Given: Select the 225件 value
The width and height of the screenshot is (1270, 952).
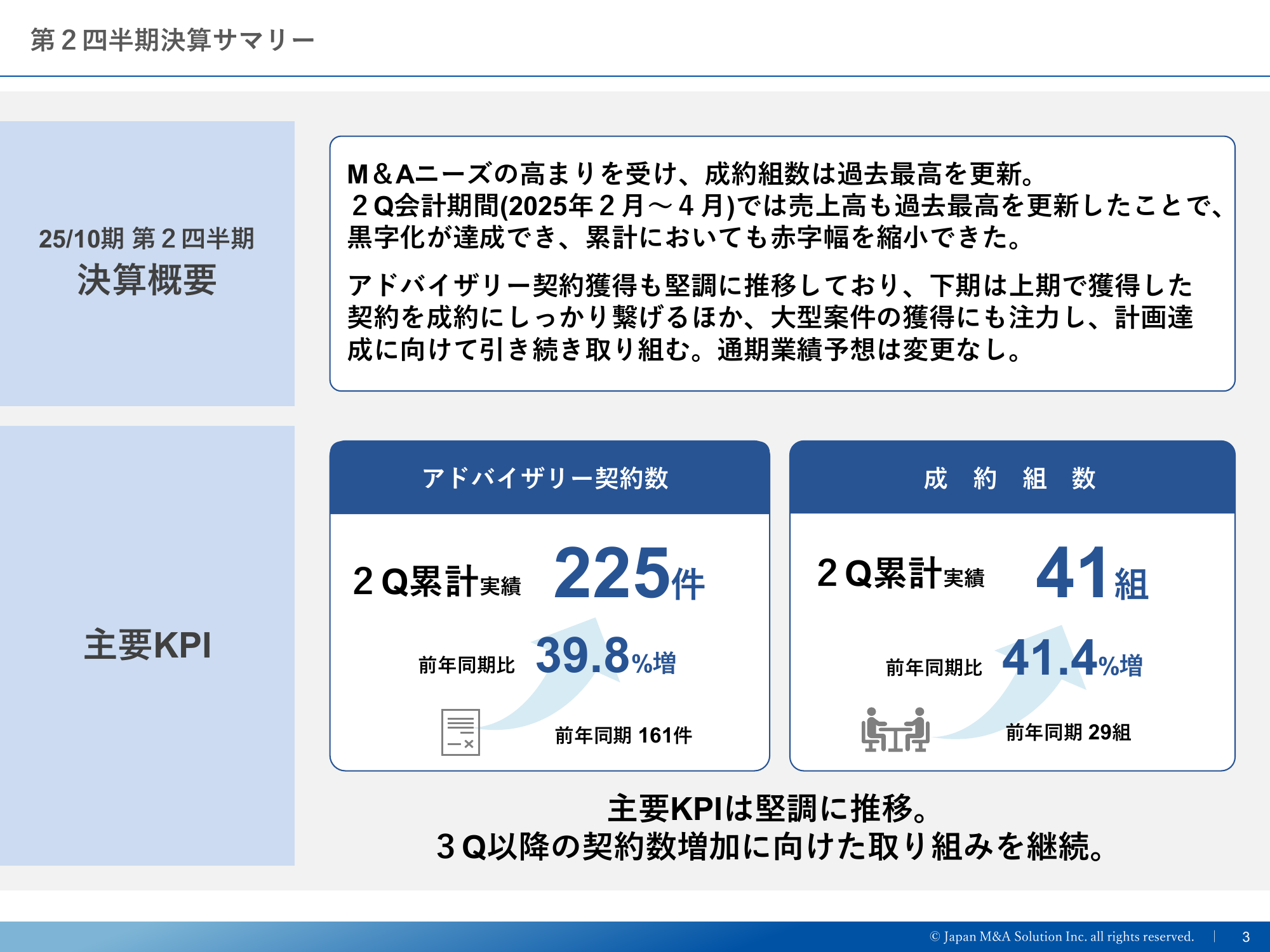Looking at the screenshot, I should 629,574.
